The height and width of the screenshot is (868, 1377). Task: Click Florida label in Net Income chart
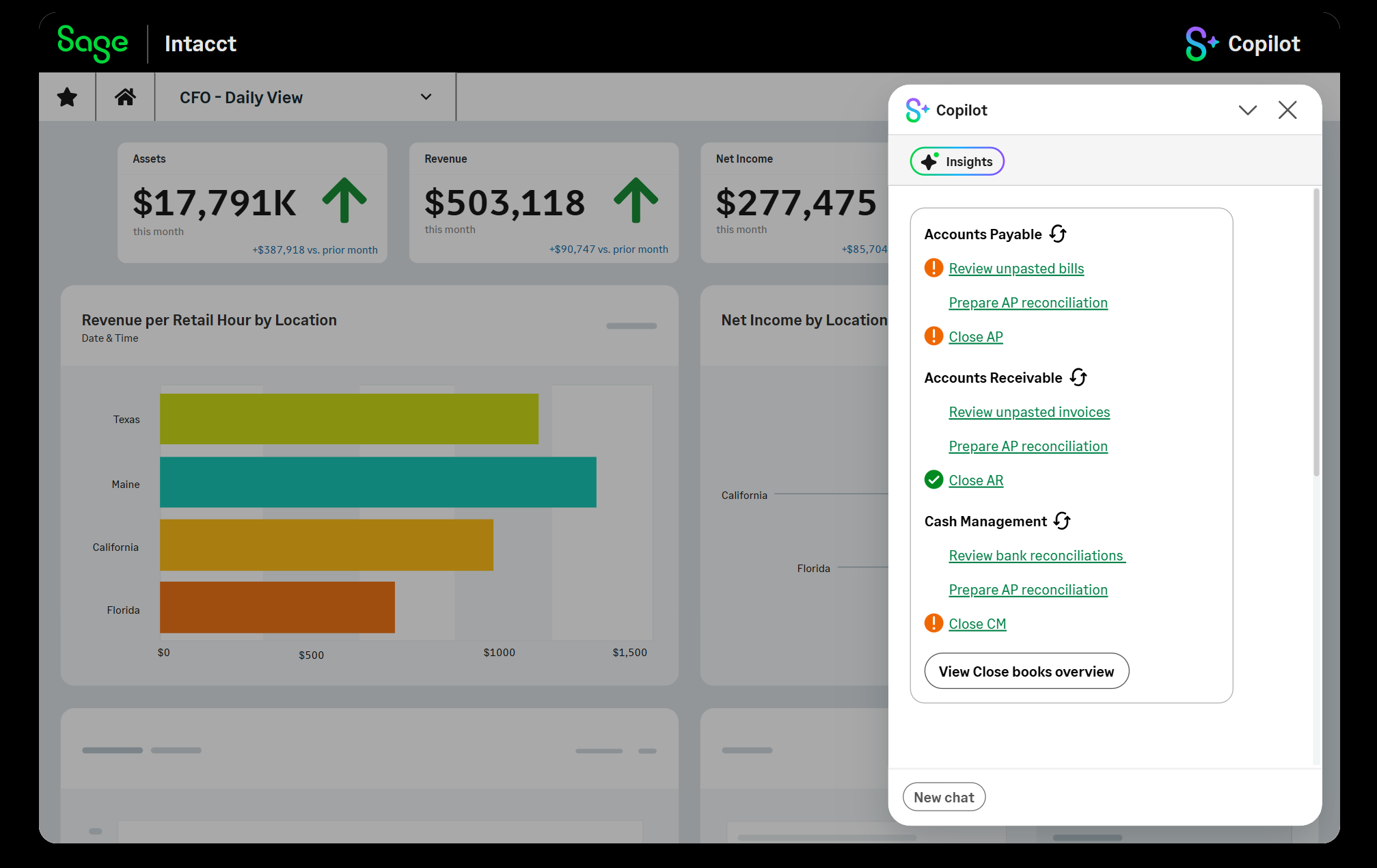[x=813, y=569]
